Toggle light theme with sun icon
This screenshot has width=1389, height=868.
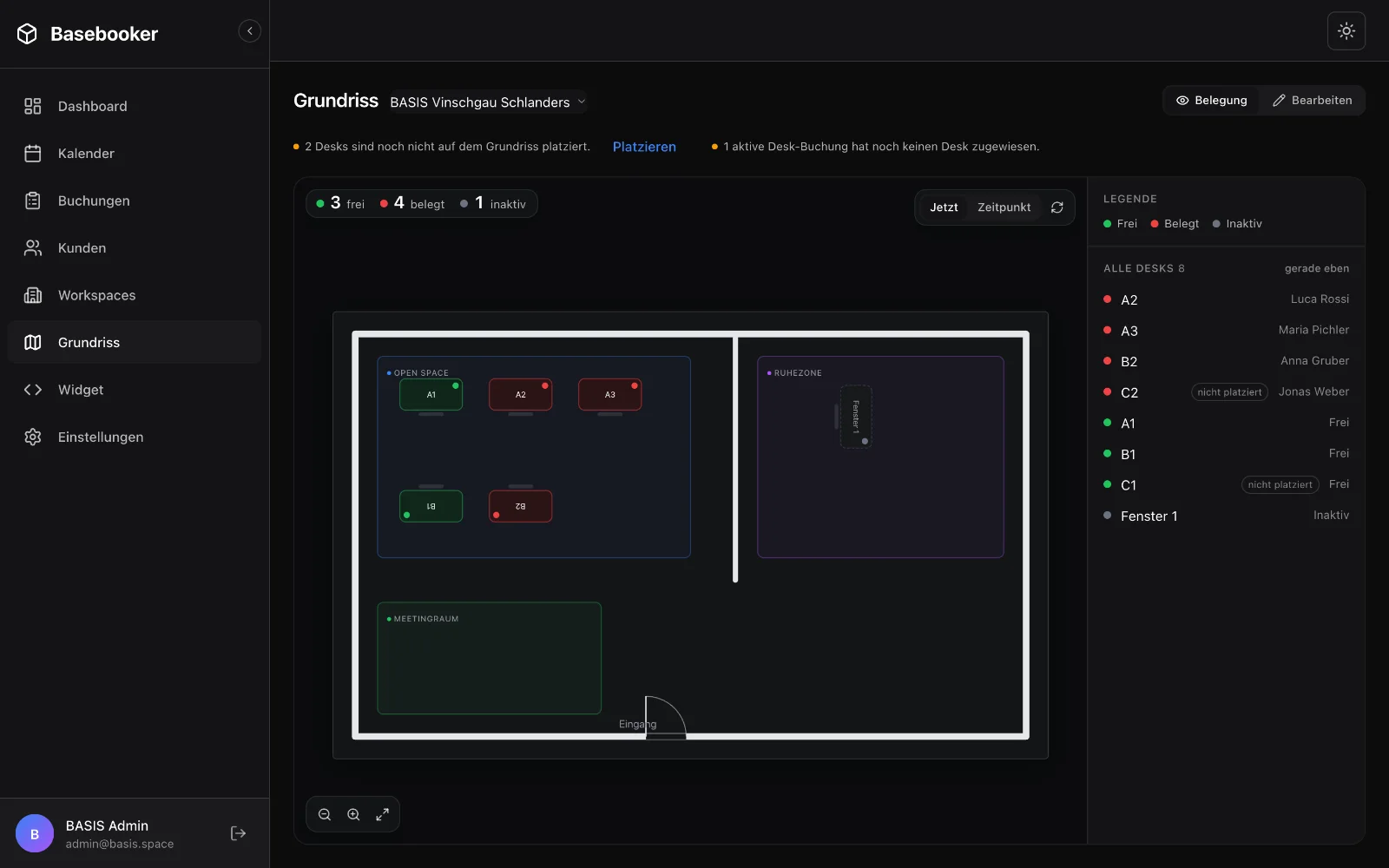click(x=1346, y=31)
